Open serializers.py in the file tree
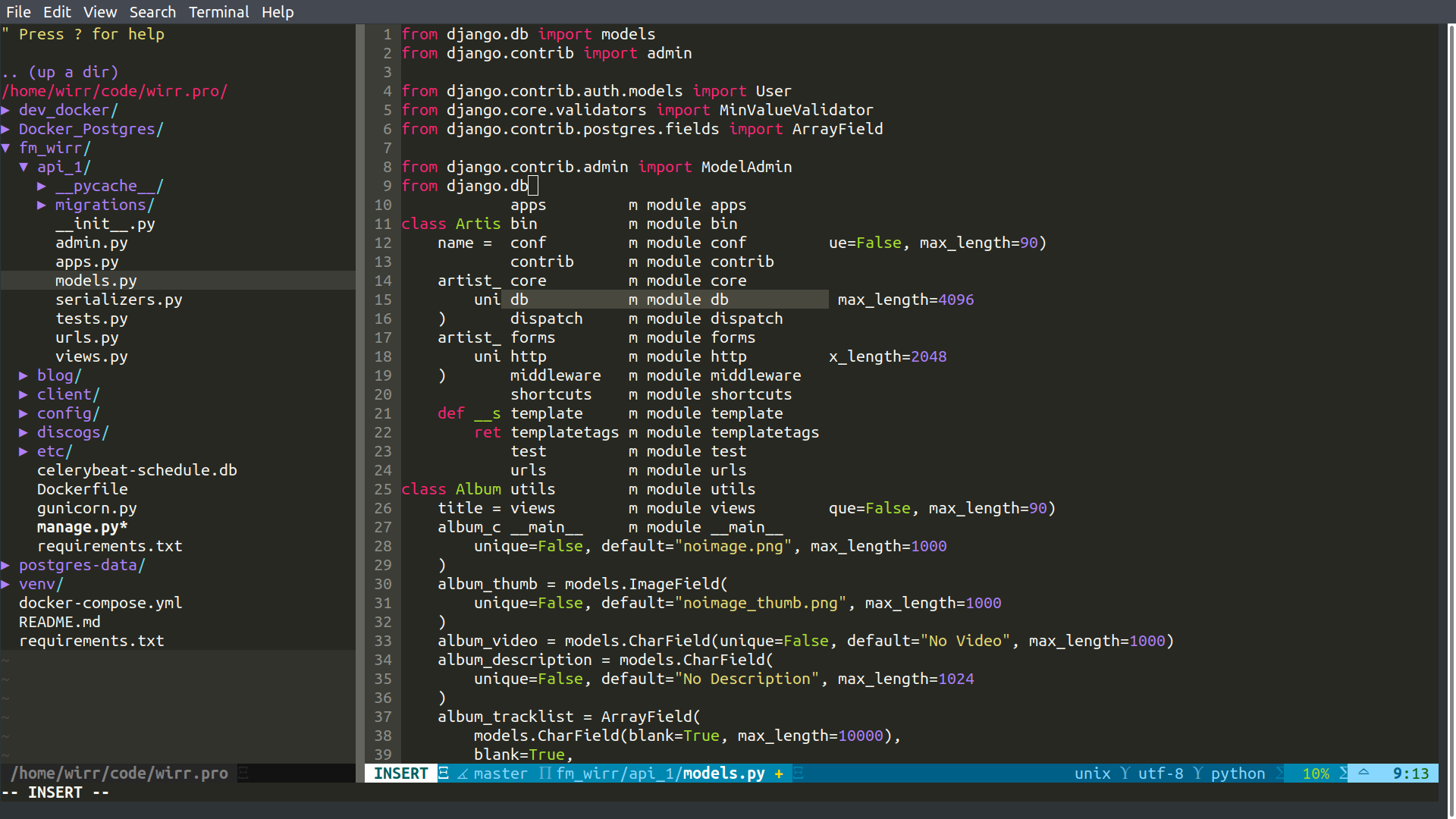This screenshot has height=819, width=1456. coord(118,300)
